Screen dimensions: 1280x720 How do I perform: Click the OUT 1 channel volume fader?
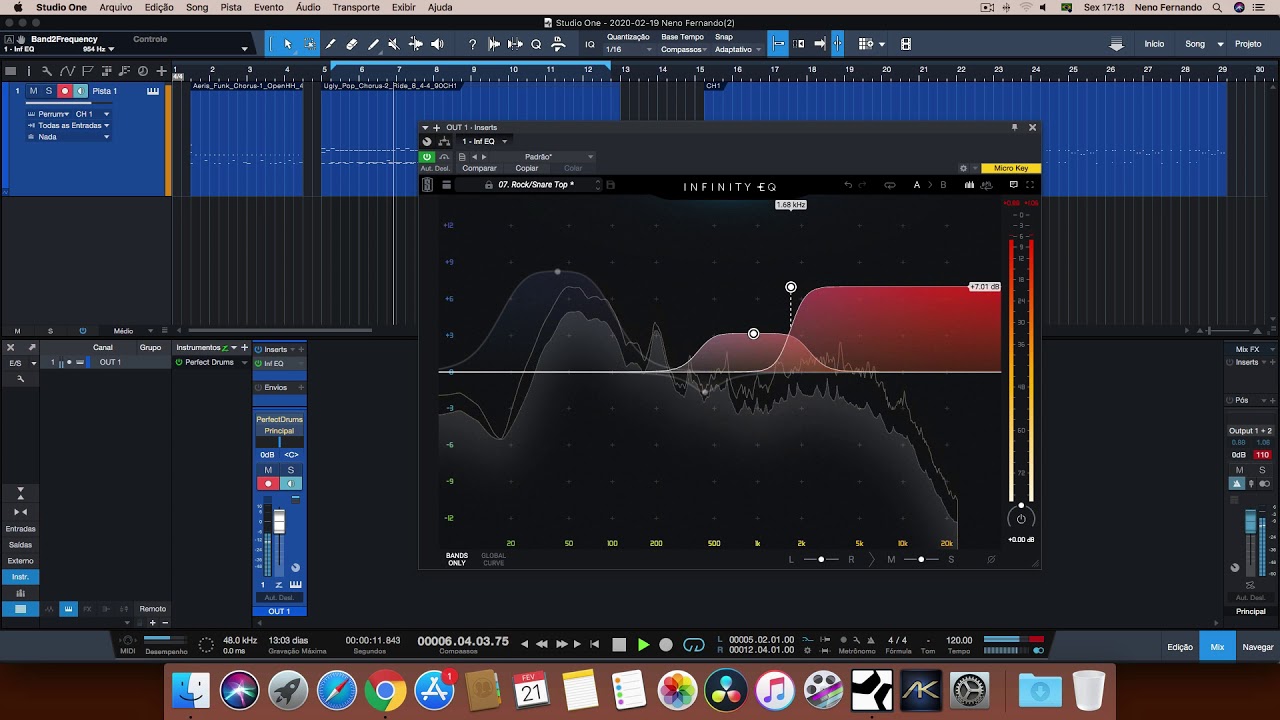point(279,522)
